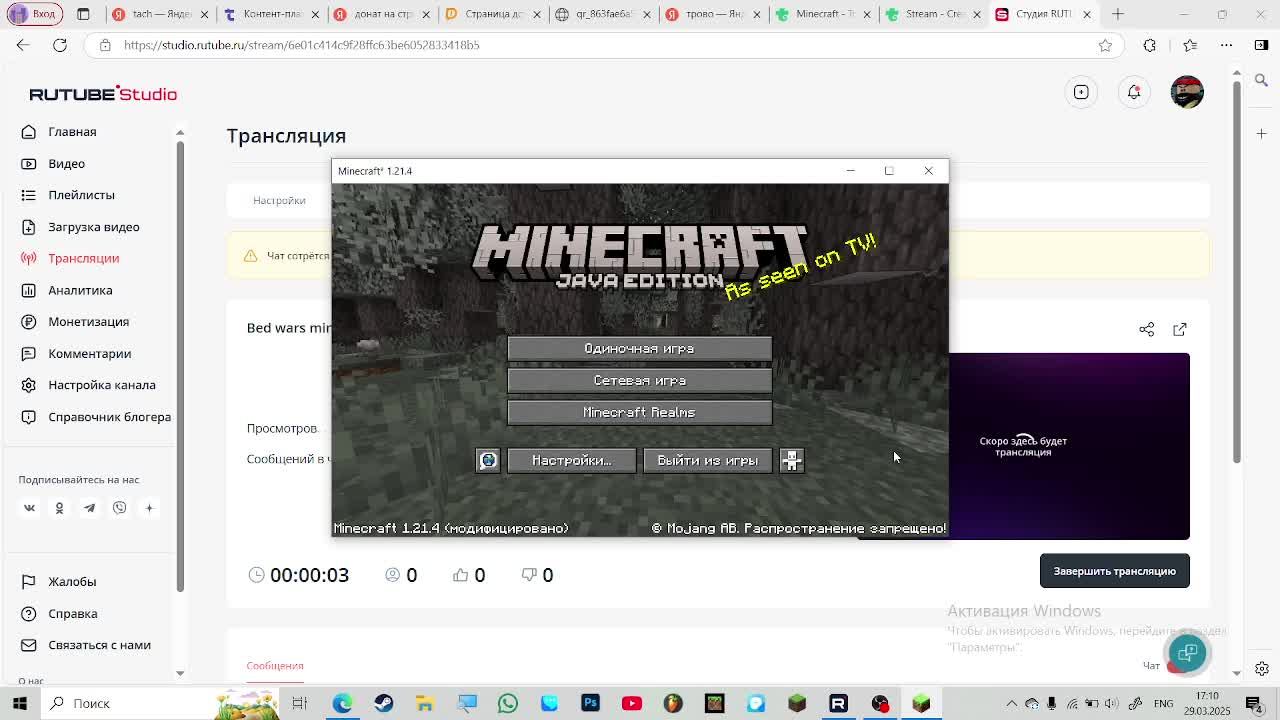Click Выйти из игры in Minecraft
The width and height of the screenshot is (1280, 720).
click(707, 460)
